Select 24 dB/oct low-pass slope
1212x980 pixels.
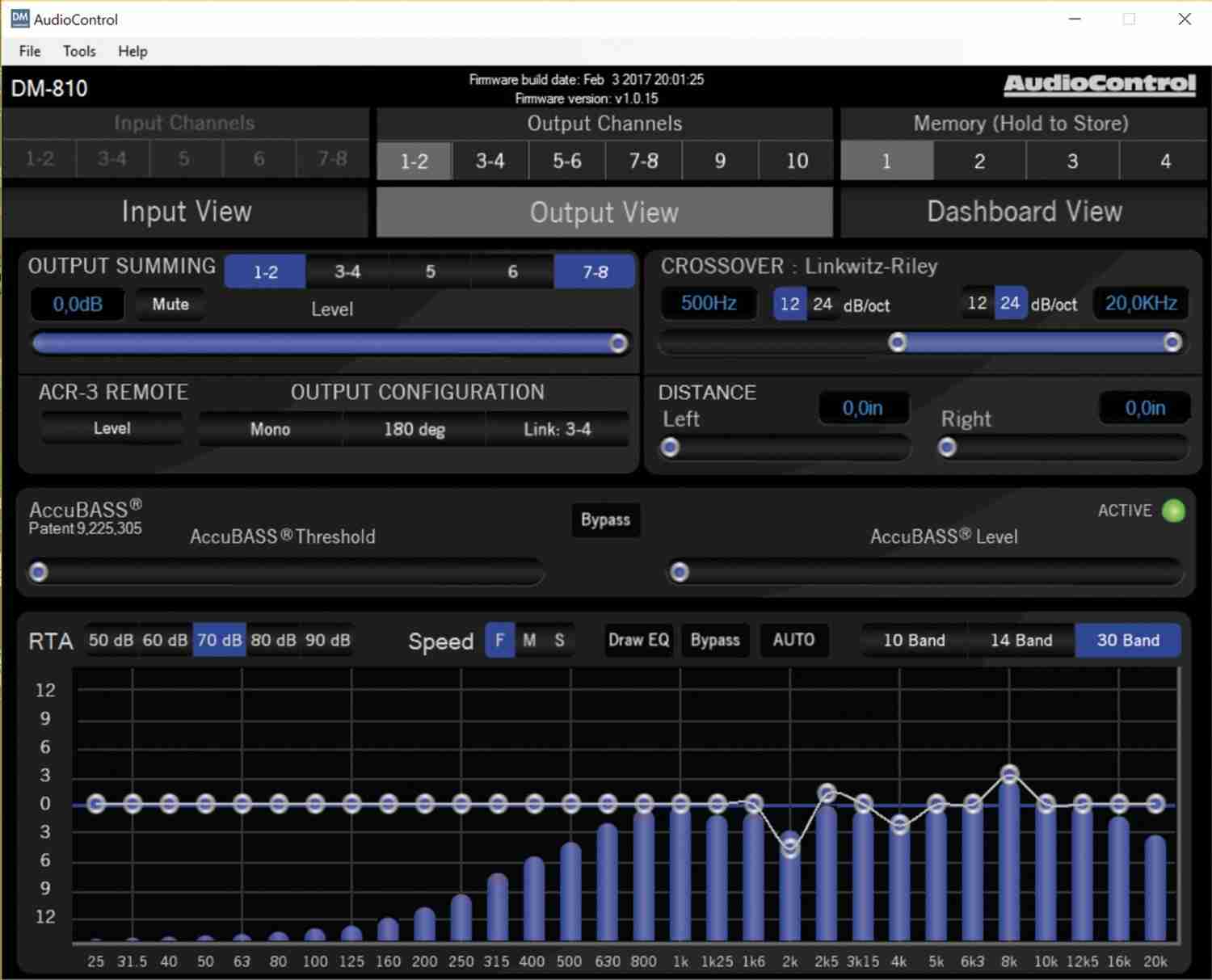(1010, 303)
